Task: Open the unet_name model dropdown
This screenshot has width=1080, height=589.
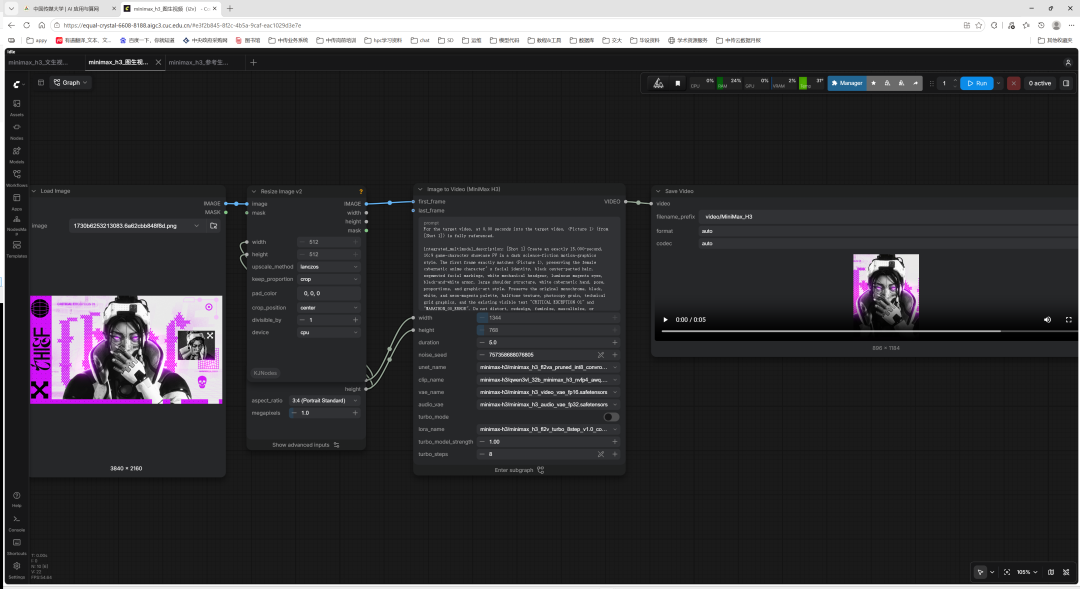Action: (x=548, y=367)
